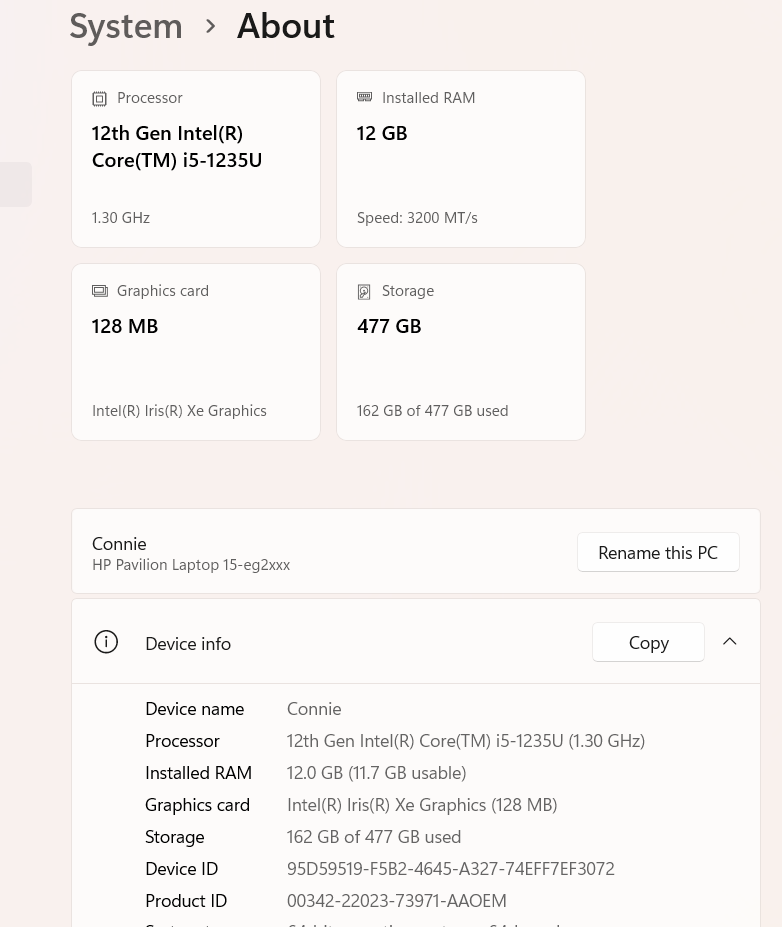
Task: Click the HP Pavilion Laptop model text
Action: click(x=191, y=565)
